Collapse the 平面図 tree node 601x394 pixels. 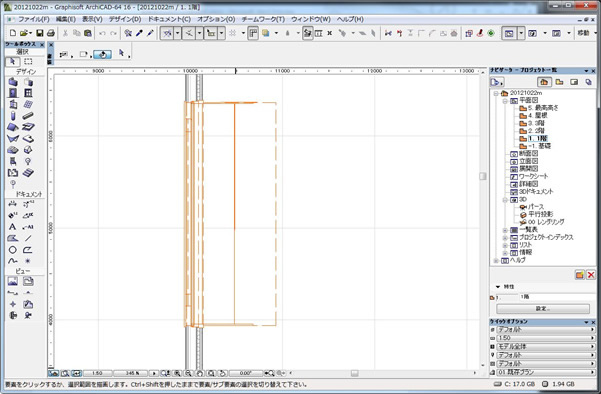pos(505,101)
